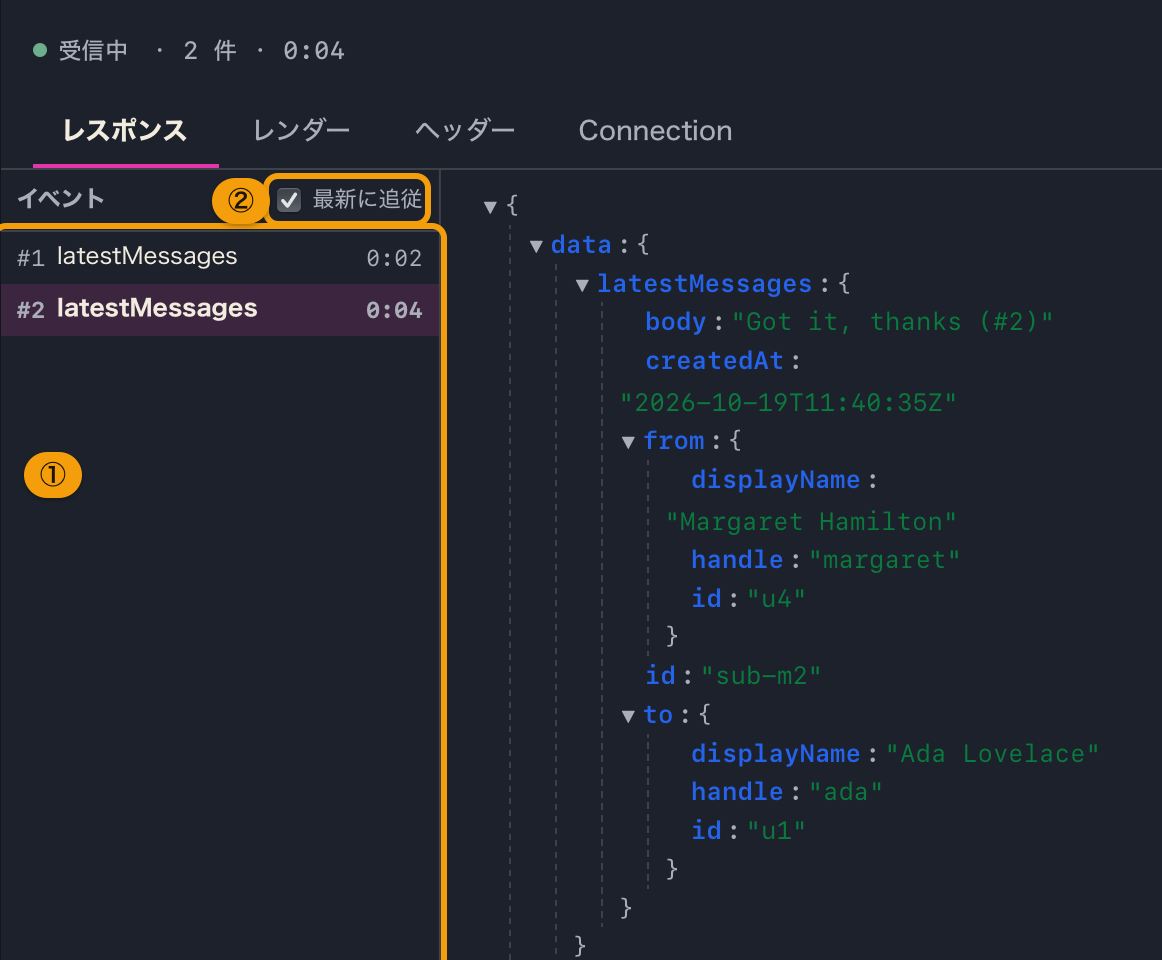Image resolution: width=1162 pixels, height=960 pixels.
Task: Switch to the レスポンス tab
Action: tap(125, 131)
